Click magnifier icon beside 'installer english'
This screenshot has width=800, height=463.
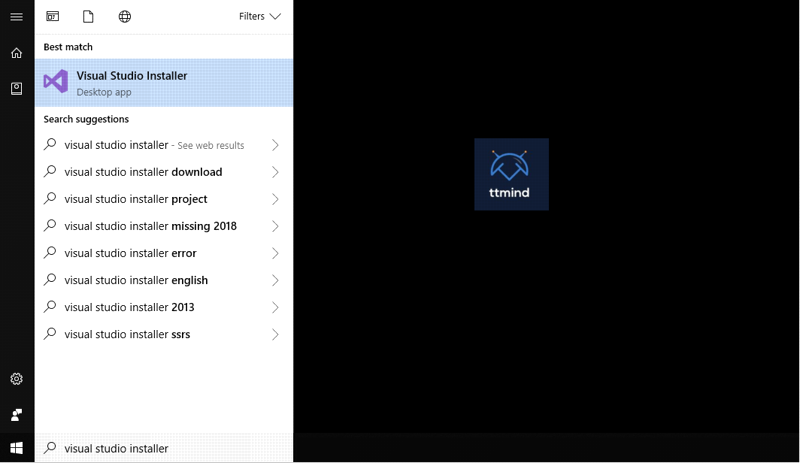[50, 280]
